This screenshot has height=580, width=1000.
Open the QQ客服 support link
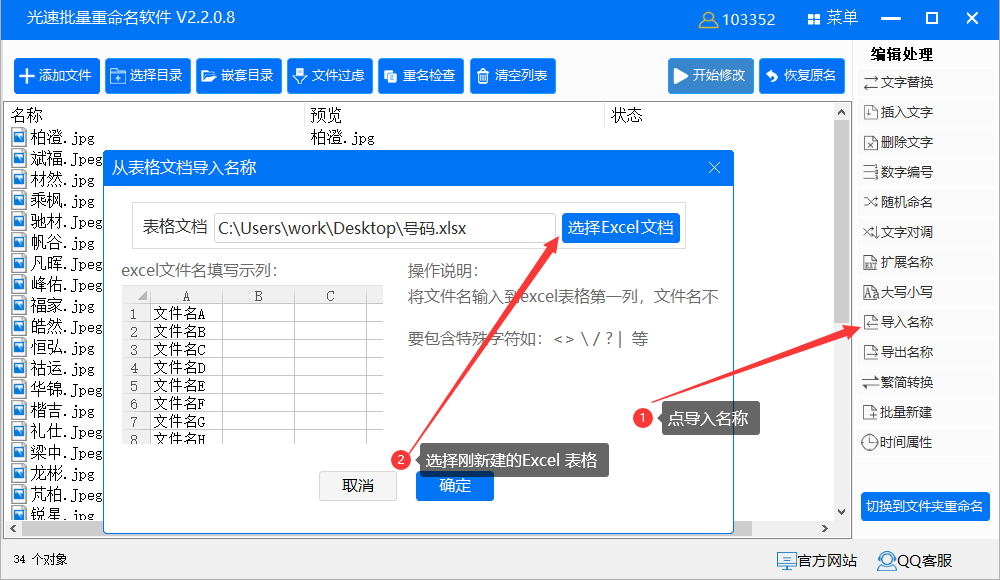point(915,561)
